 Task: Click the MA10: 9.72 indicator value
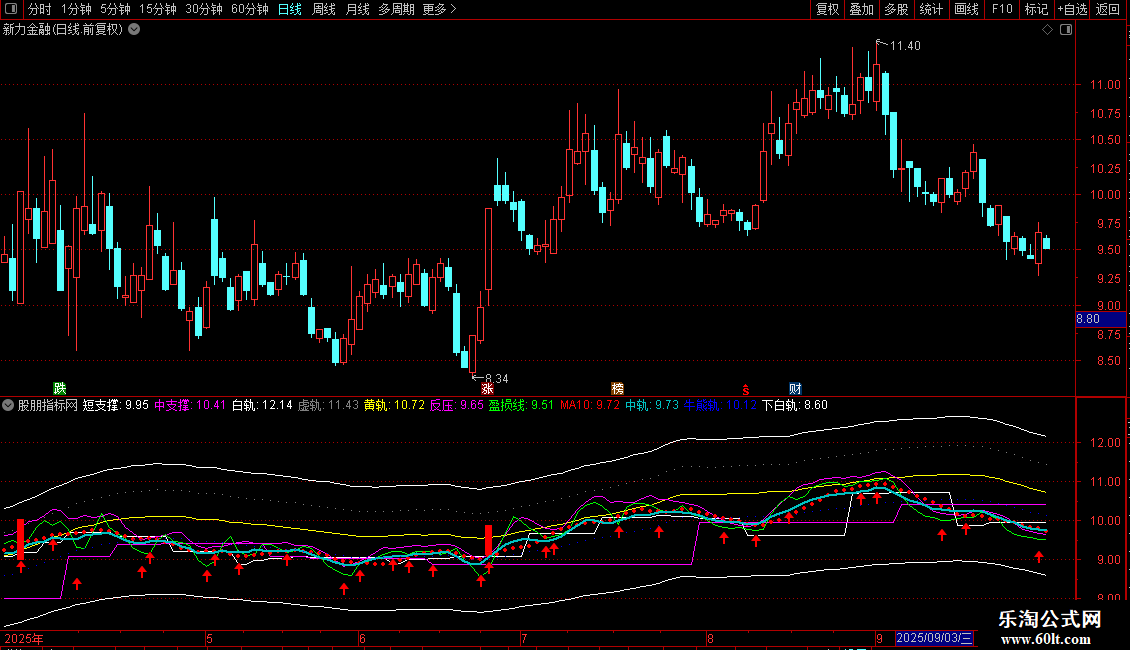coord(590,405)
